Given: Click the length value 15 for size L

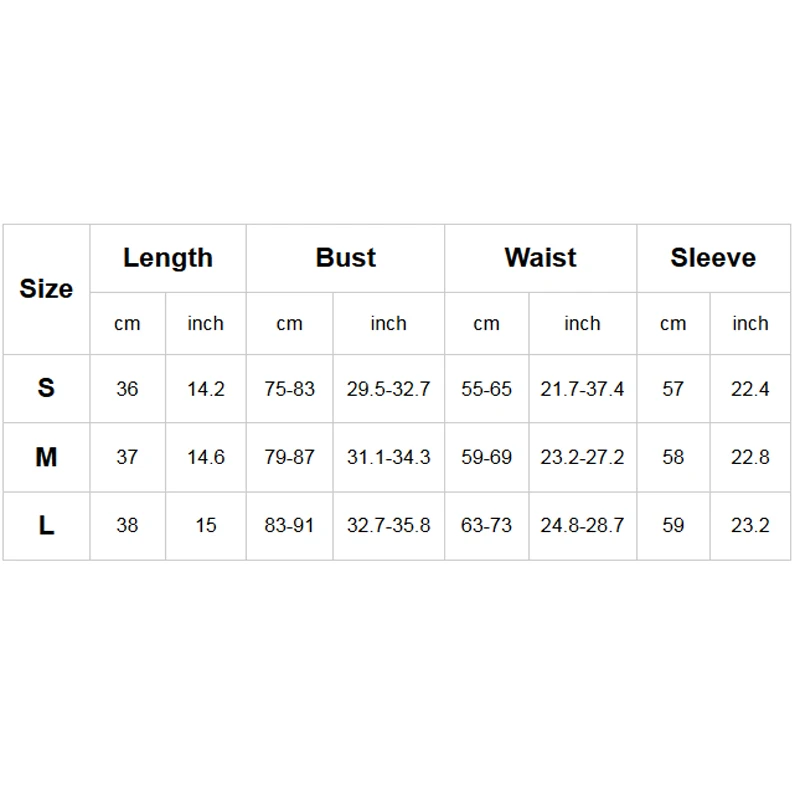Looking at the screenshot, I should coord(206,525).
